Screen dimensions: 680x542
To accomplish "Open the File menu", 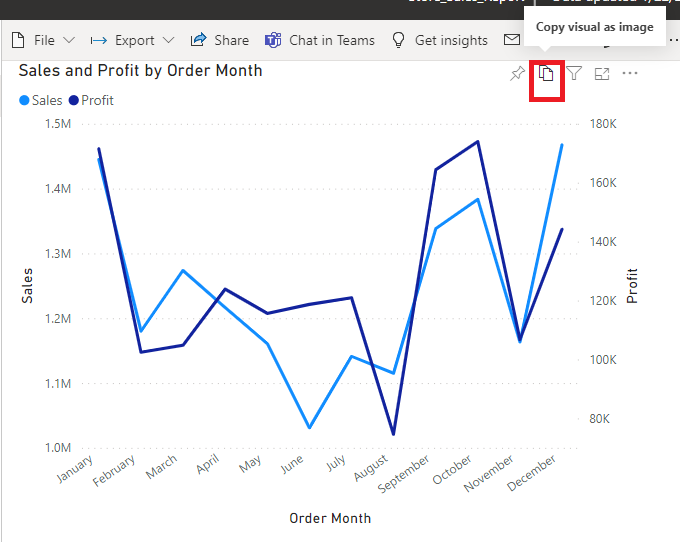I will (x=43, y=40).
